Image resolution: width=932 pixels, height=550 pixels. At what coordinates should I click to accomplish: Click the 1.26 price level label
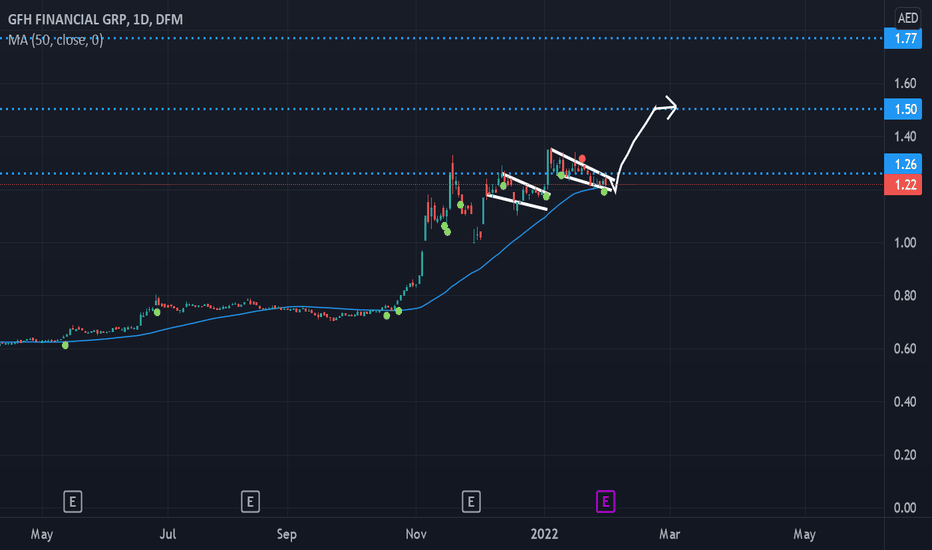coord(903,164)
